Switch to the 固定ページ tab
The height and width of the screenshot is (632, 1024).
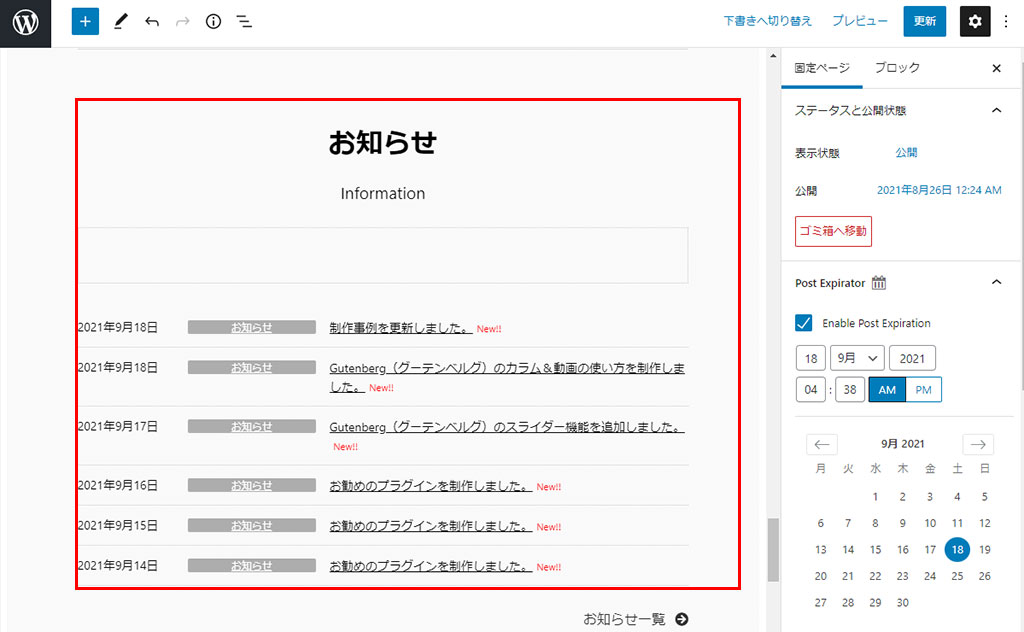(821, 68)
